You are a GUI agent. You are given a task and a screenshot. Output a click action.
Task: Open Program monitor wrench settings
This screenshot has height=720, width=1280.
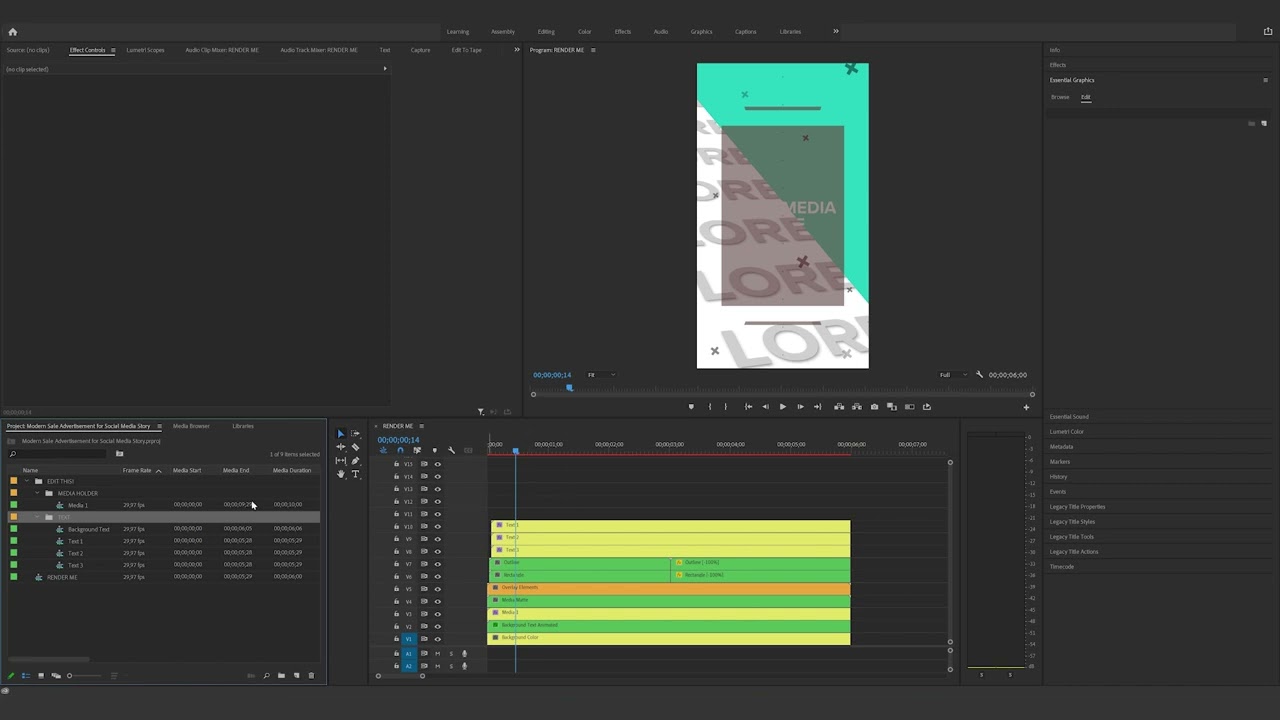979,375
